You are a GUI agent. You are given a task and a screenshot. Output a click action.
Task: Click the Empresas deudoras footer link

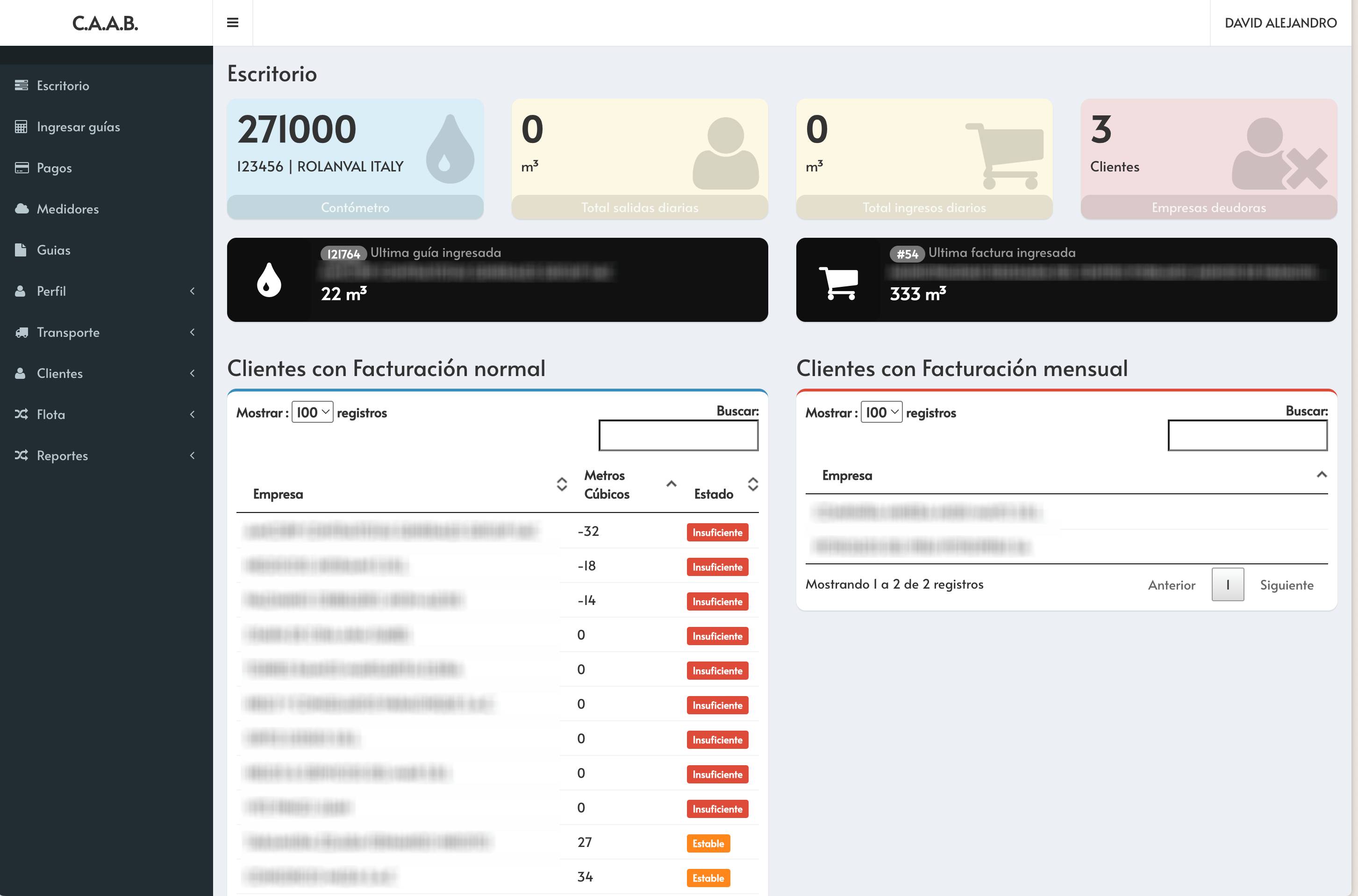pos(1209,207)
